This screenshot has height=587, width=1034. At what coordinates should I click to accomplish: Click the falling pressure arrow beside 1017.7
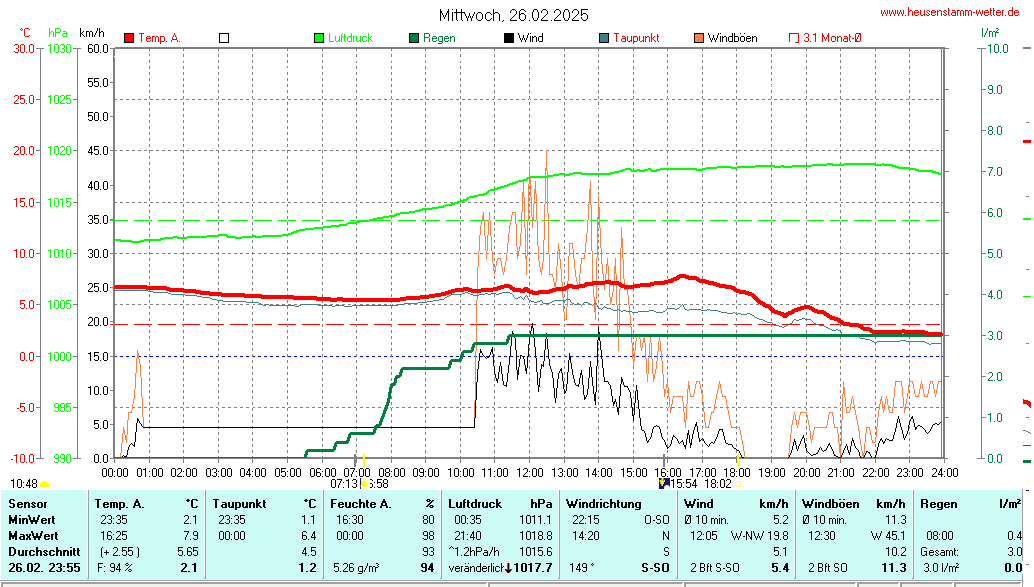pyautogui.click(x=508, y=568)
